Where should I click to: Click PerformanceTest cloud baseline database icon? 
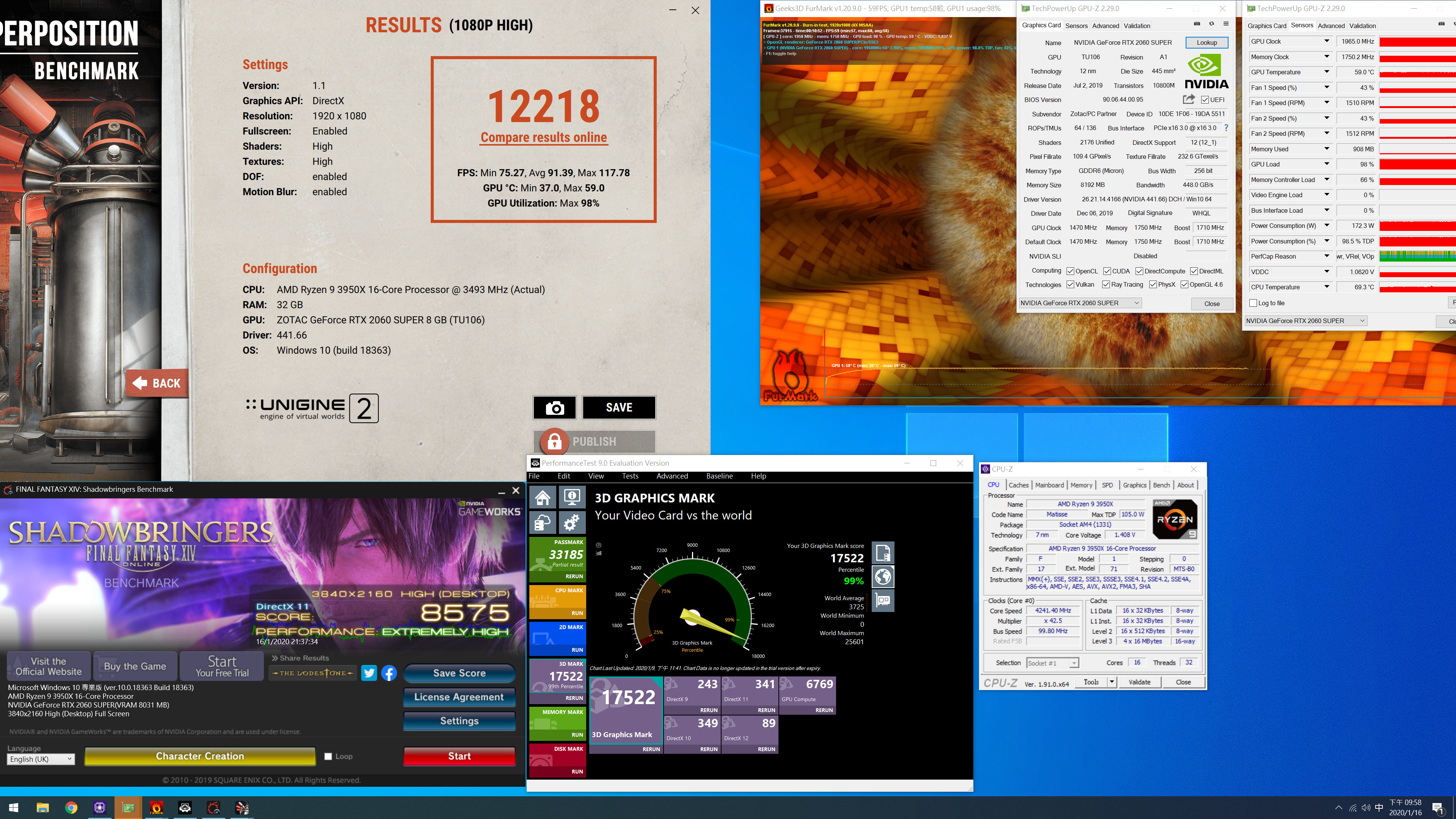[543, 522]
